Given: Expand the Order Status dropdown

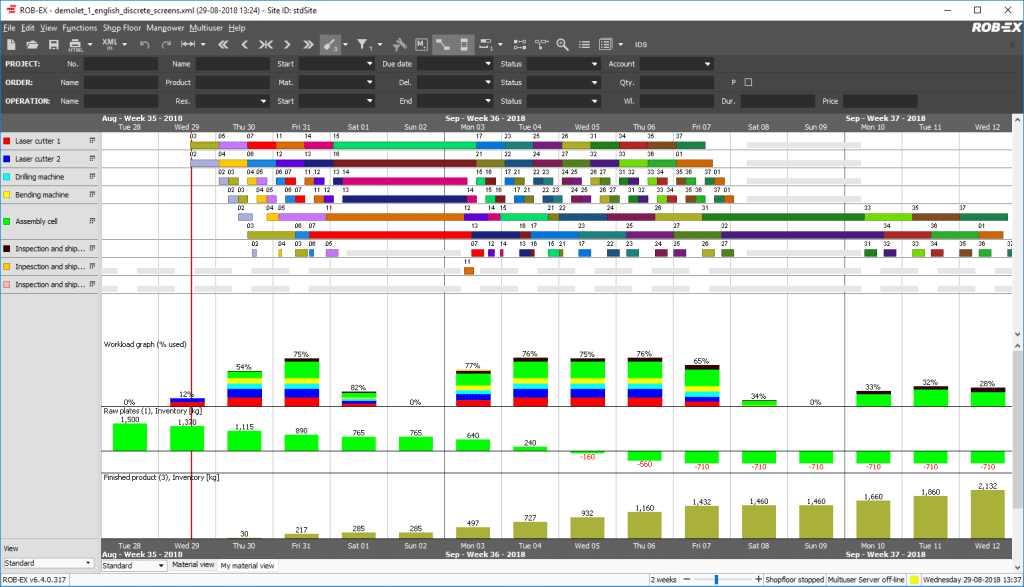Looking at the screenshot, I should tap(593, 82).
